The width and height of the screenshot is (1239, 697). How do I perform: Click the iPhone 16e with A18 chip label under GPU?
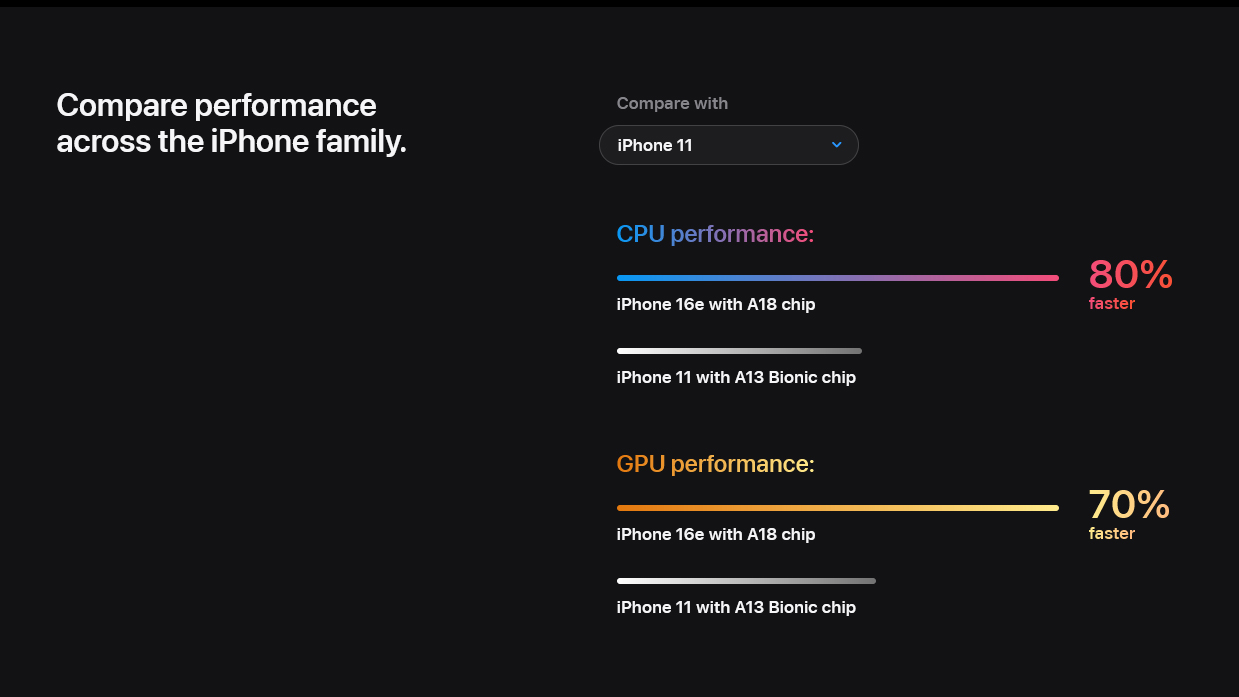tap(716, 534)
